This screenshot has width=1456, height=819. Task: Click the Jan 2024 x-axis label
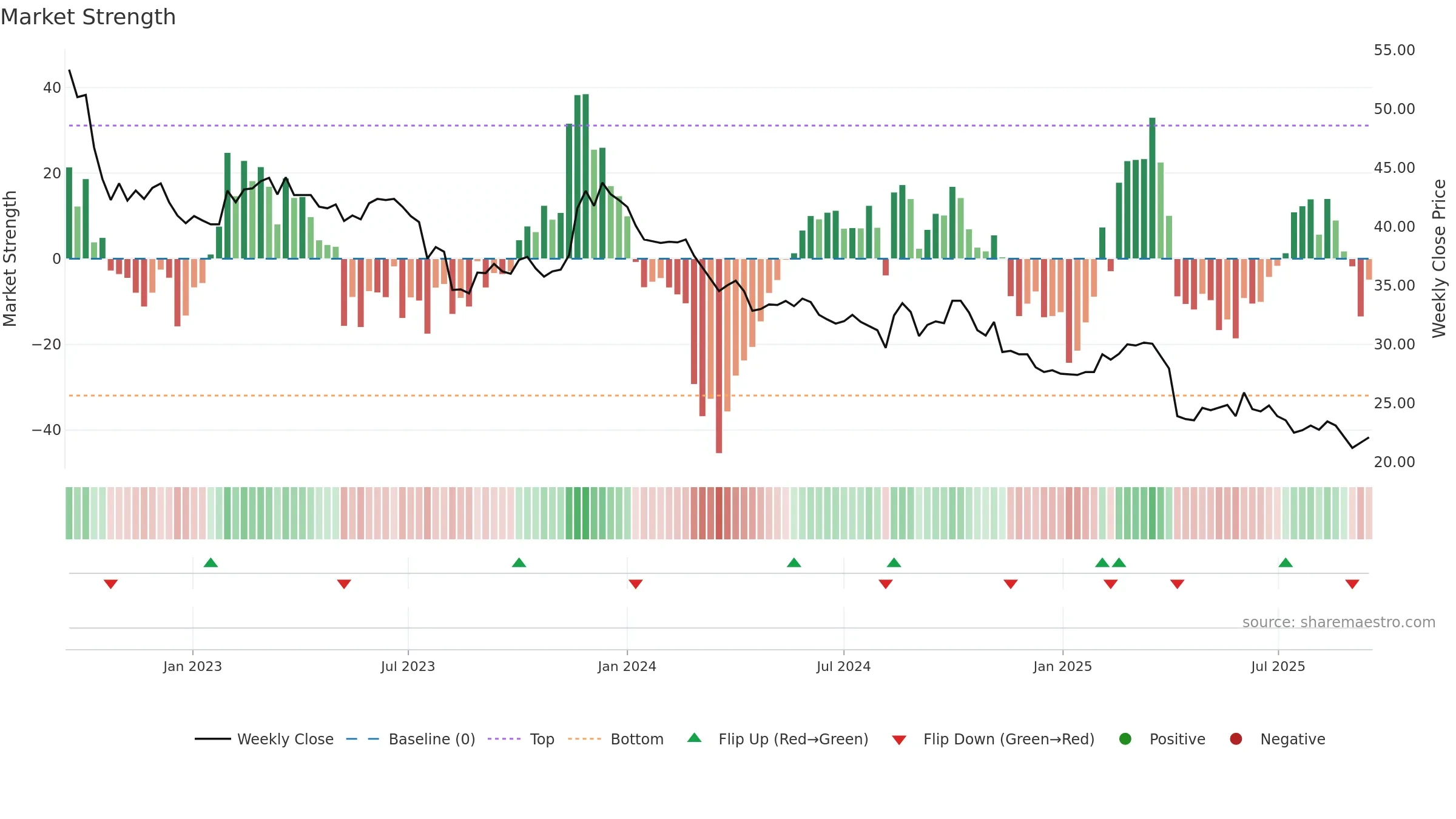click(627, 666)
